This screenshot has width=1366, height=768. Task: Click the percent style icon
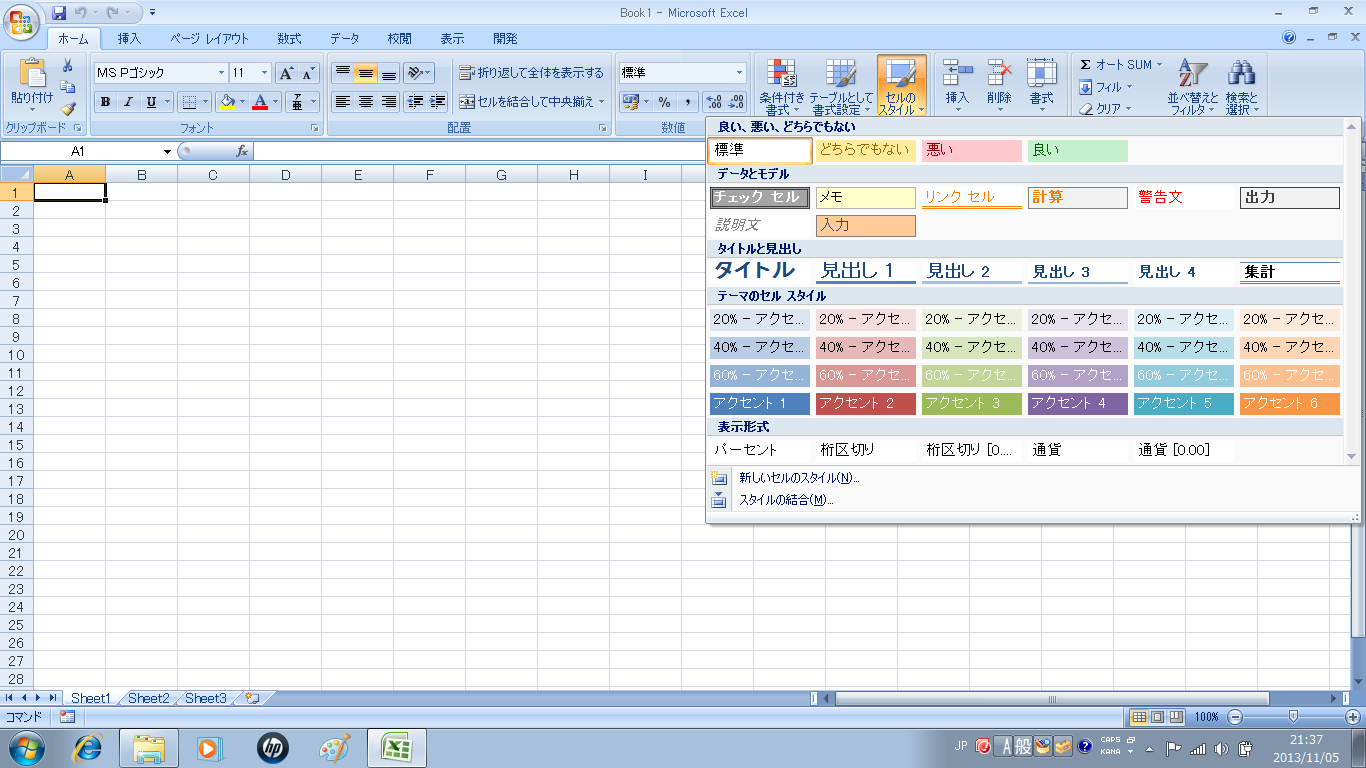(x=663, y=102)
